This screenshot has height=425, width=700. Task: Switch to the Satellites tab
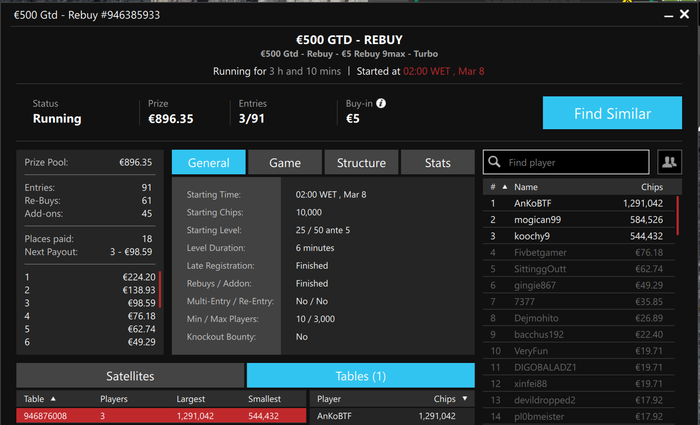coord(130,376)
